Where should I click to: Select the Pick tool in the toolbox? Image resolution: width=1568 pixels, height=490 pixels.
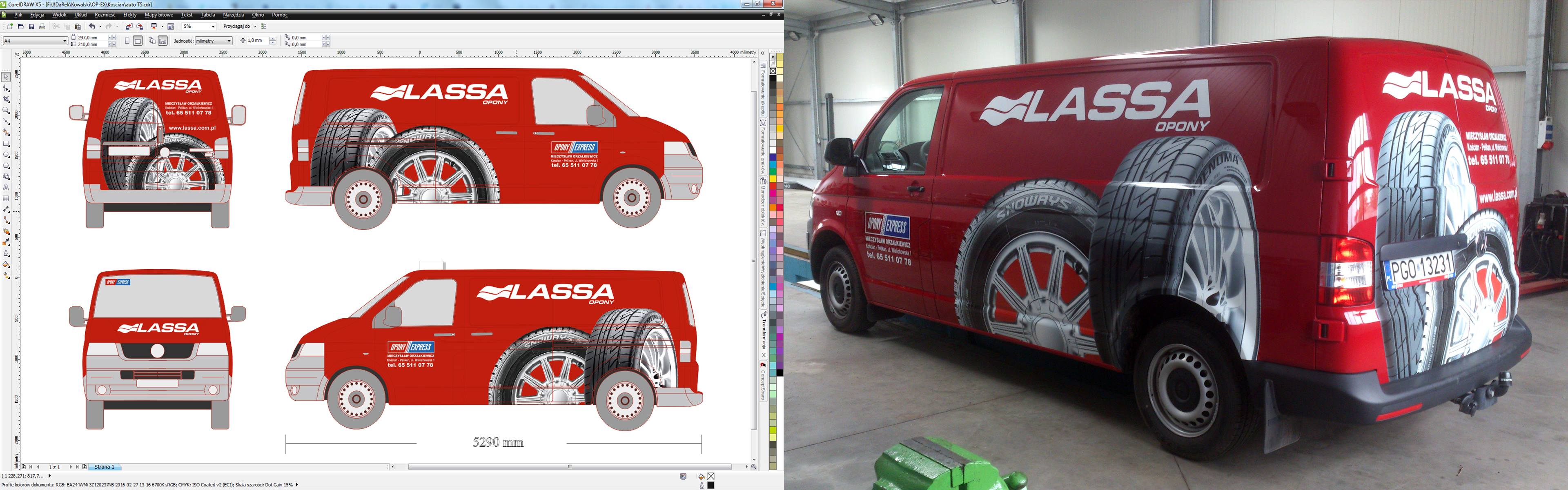tap(6, 77)
